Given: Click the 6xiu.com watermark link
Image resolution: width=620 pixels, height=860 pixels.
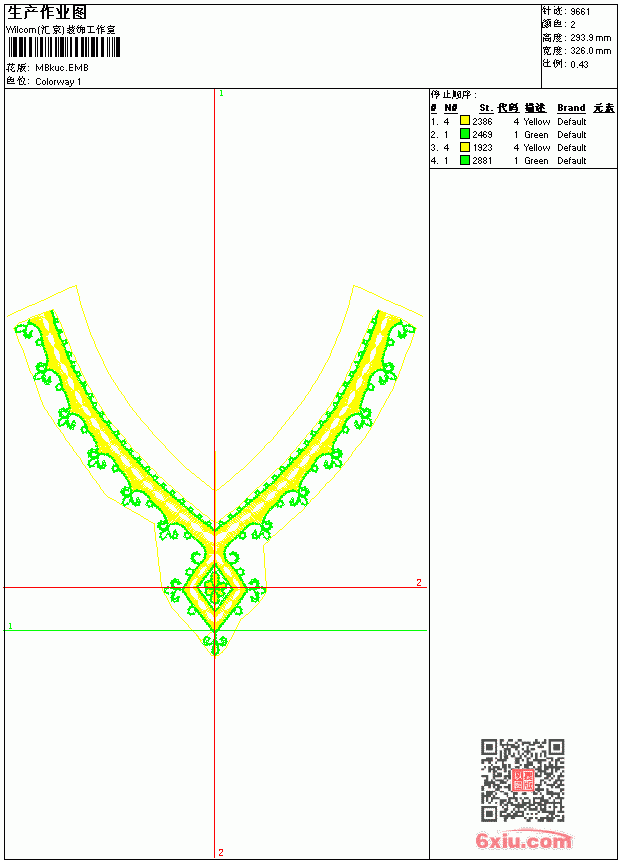Looking at the screenshot, I should click(x=523, y=840).
